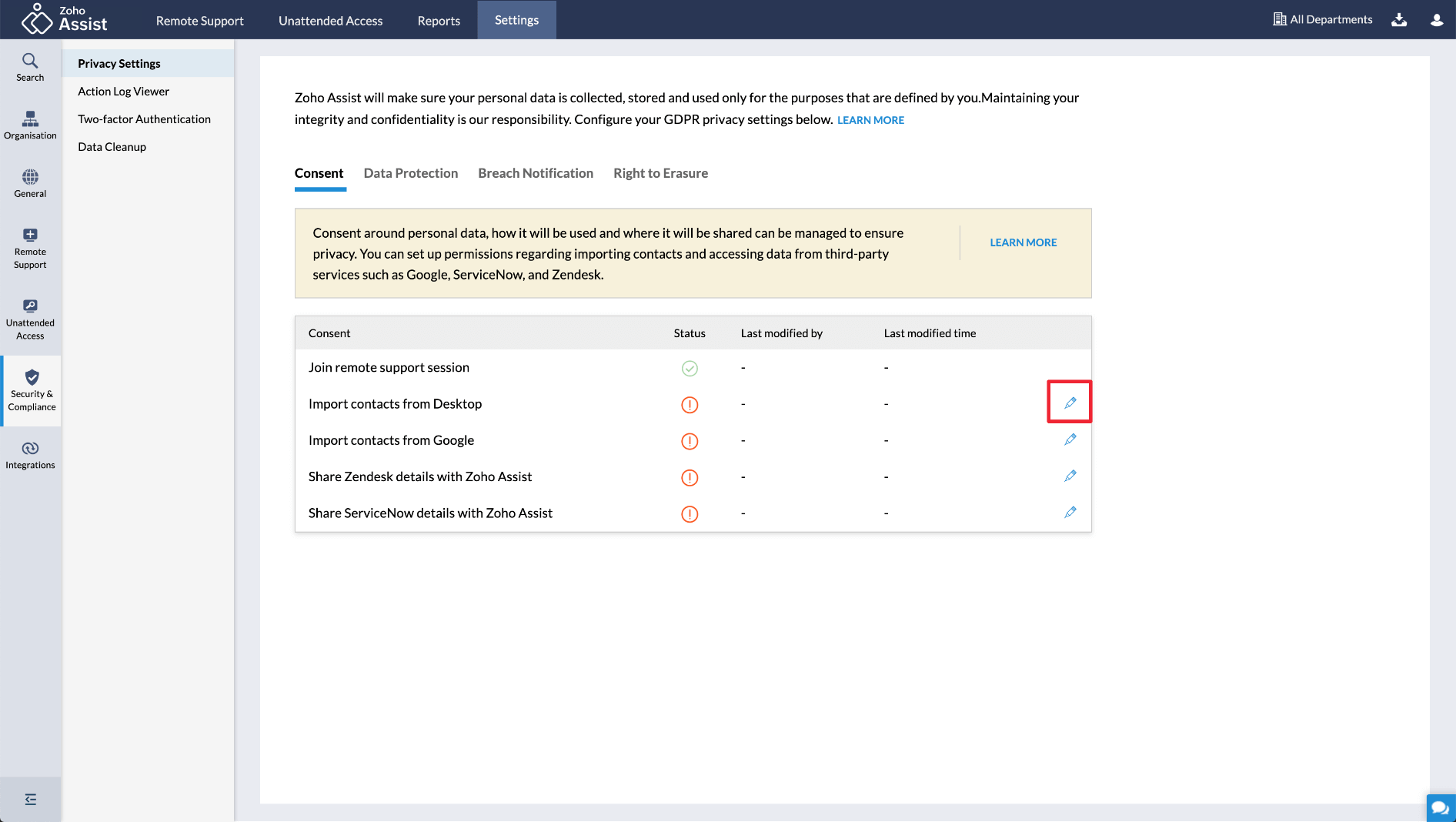Click Join remote support session status checkmark

[690, 369]
